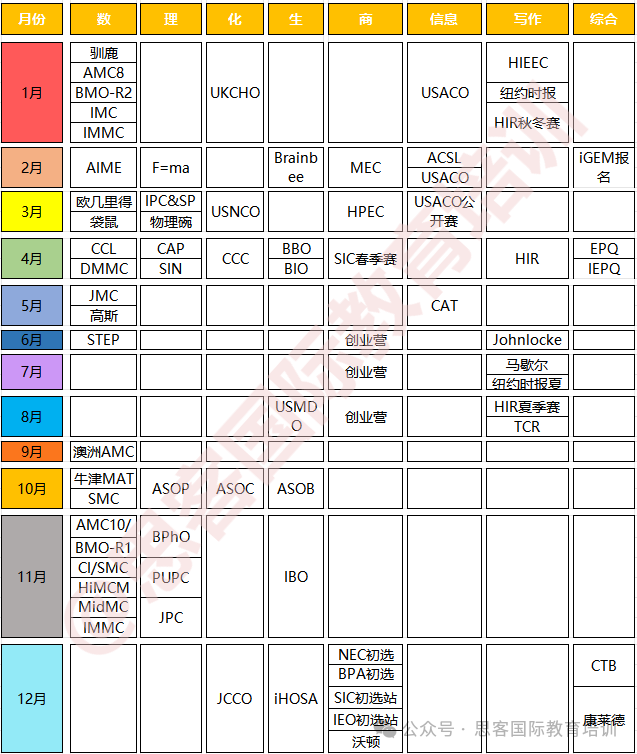The image size is (637, 754).
Task: Click the yellow 3月 month cell
Action: point(32,212)
